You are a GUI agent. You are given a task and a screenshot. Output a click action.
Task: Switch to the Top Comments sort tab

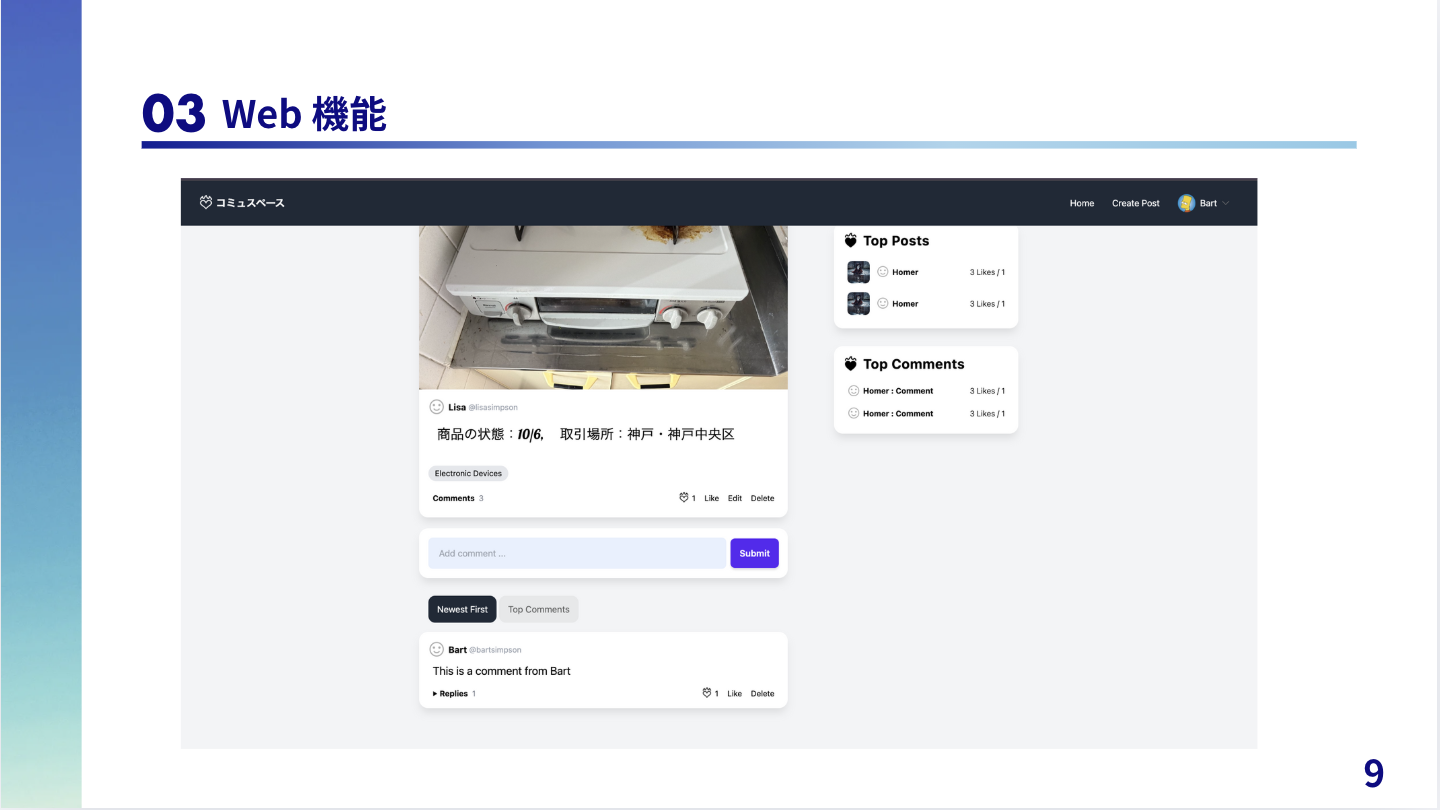tap(538, 609)
